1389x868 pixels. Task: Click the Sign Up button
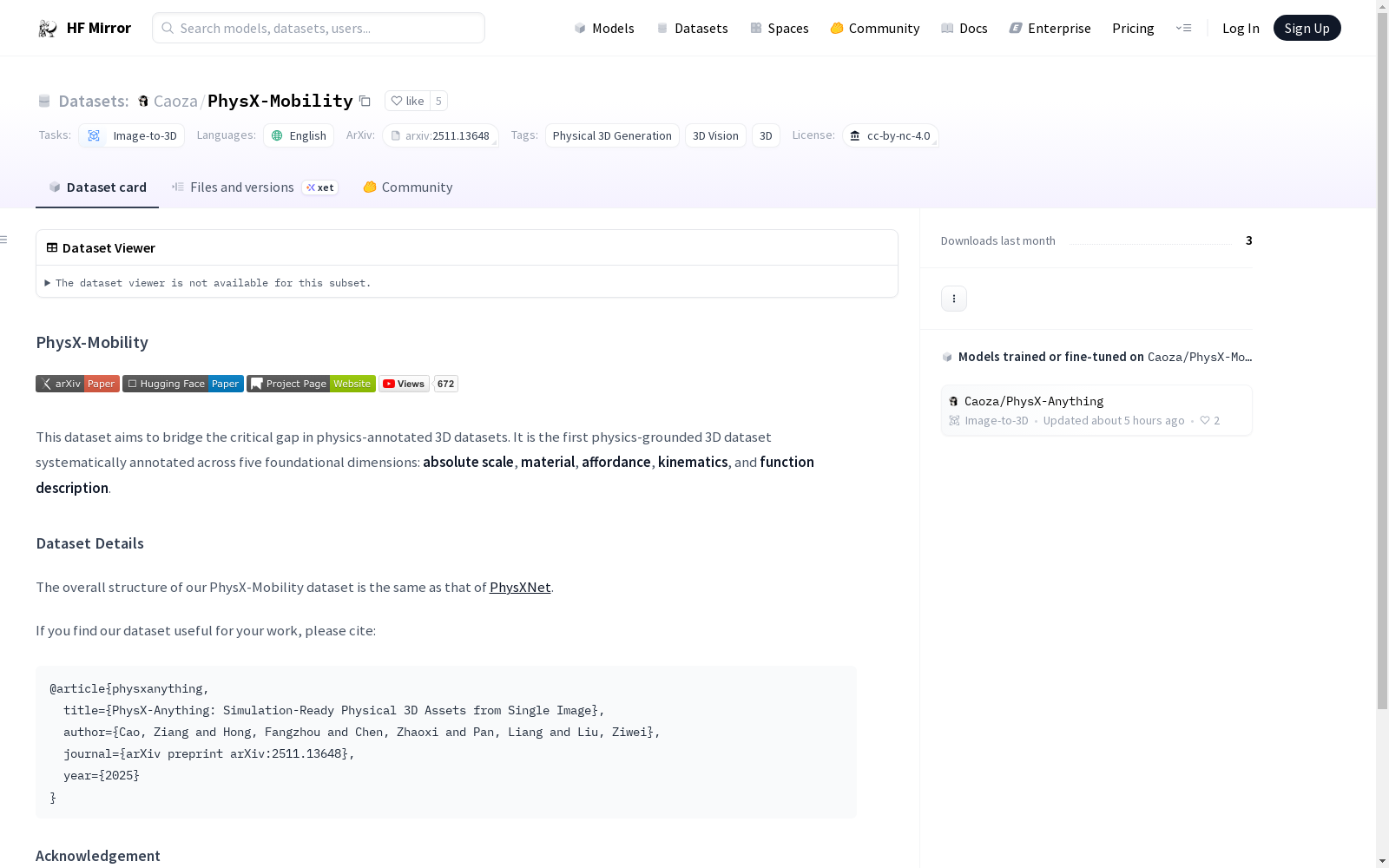click(x=1307, y=28)
